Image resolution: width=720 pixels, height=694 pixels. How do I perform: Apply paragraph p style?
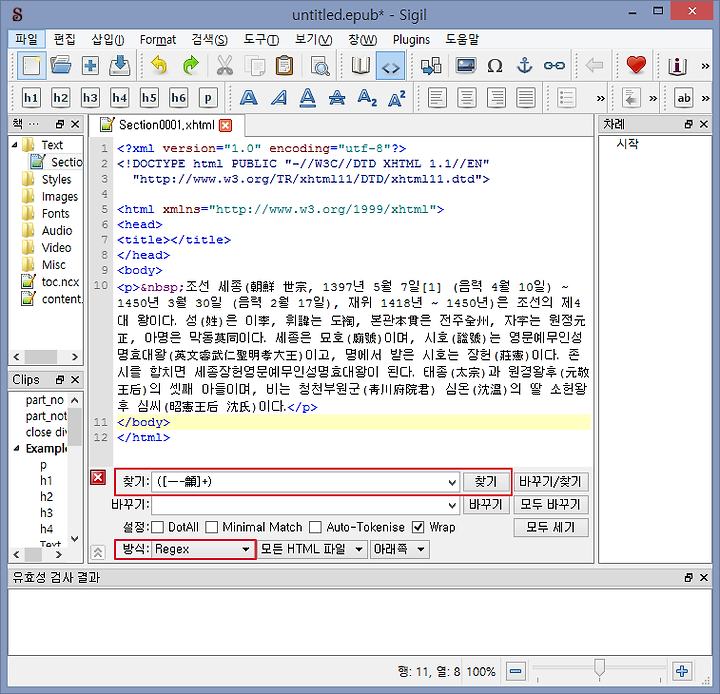pos(208,98)
